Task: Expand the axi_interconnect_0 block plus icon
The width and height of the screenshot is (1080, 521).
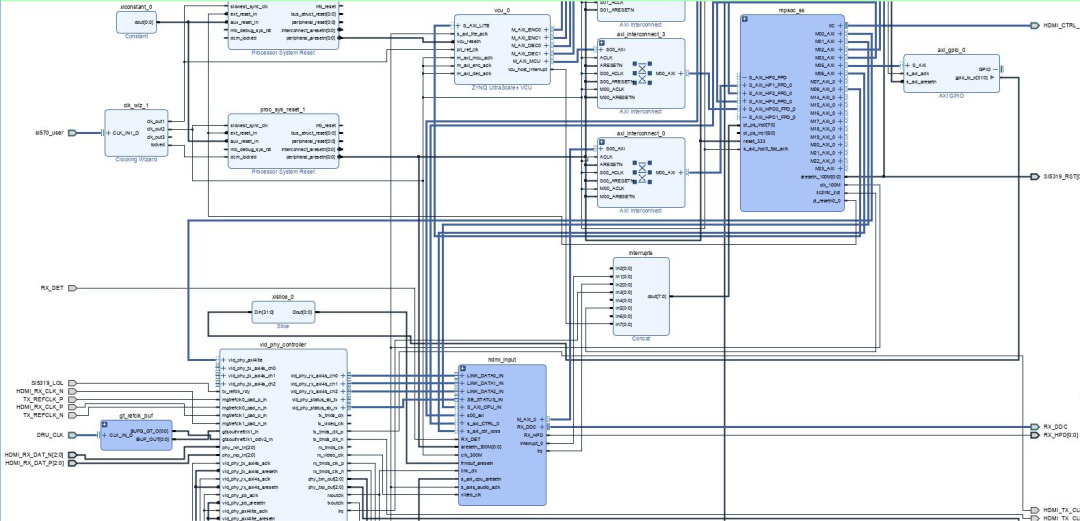Action: tap(601, 142)
